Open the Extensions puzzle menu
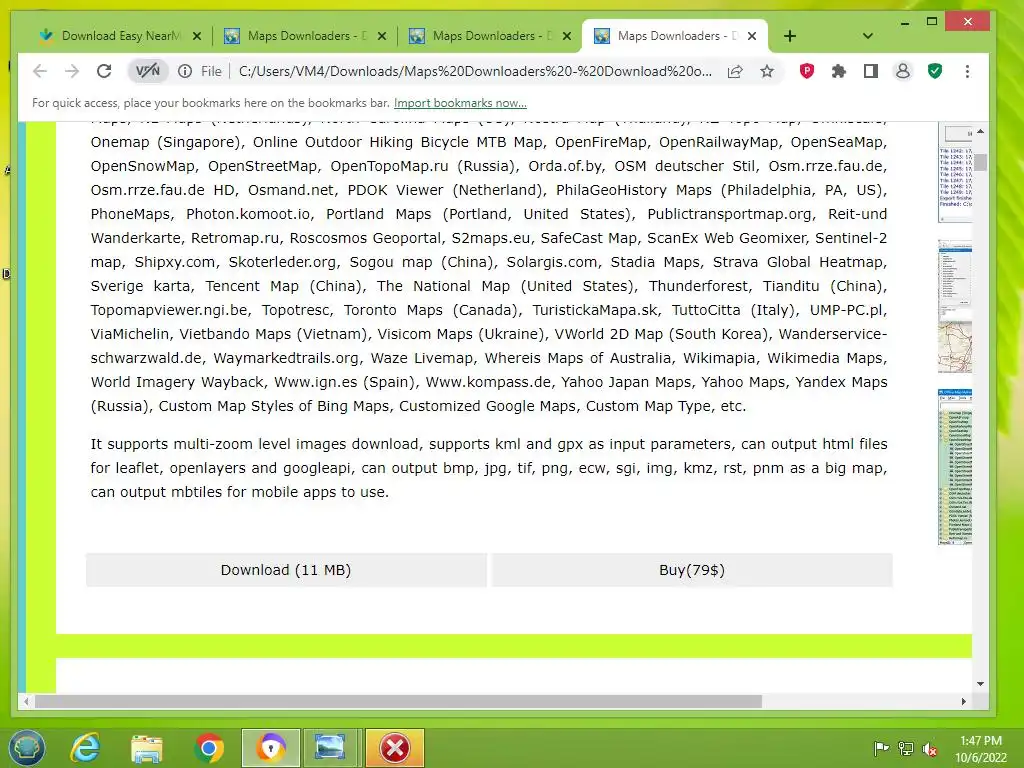Screen dimensions: 1024x768 [839, 71]
